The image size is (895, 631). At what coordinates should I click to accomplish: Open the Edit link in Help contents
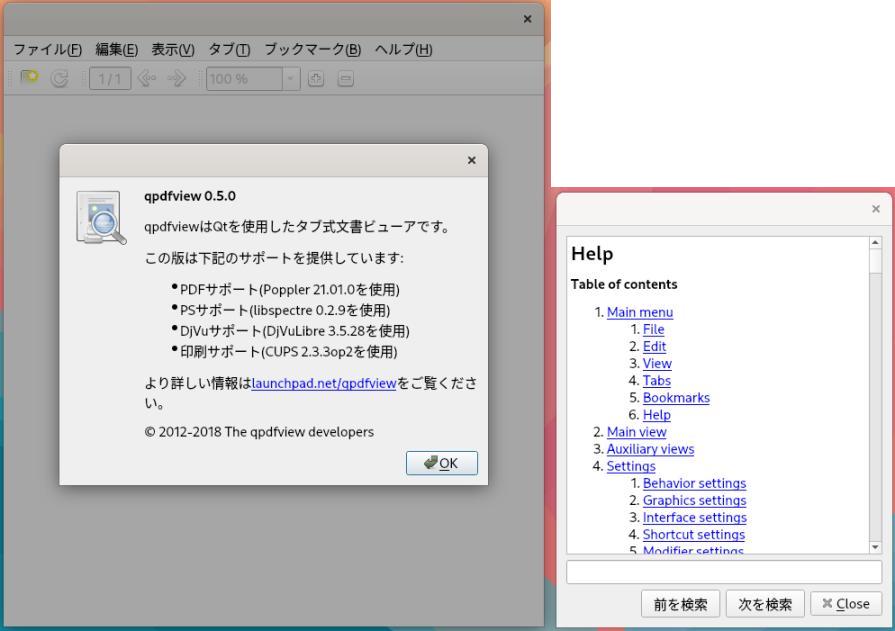pyautogui.click(x=654, y=347)
